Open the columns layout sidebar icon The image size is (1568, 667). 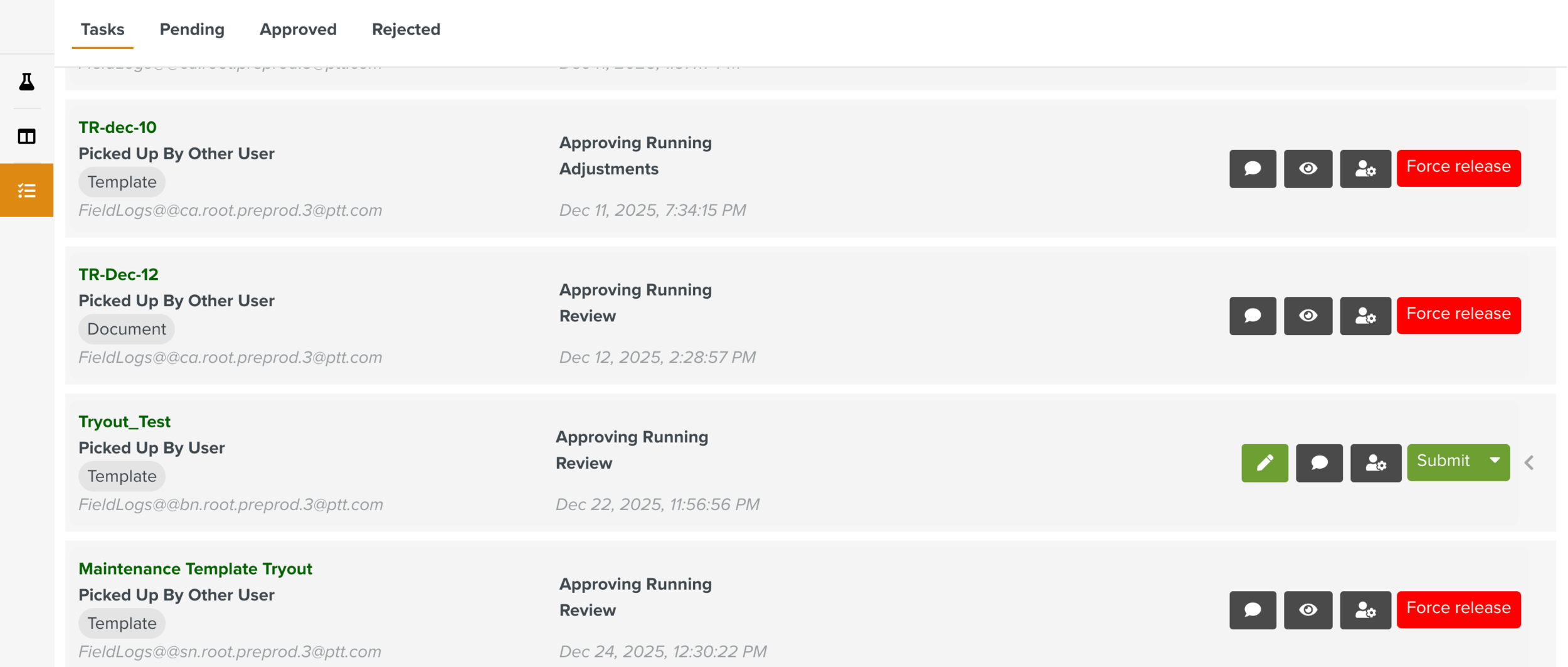(26, 136)
